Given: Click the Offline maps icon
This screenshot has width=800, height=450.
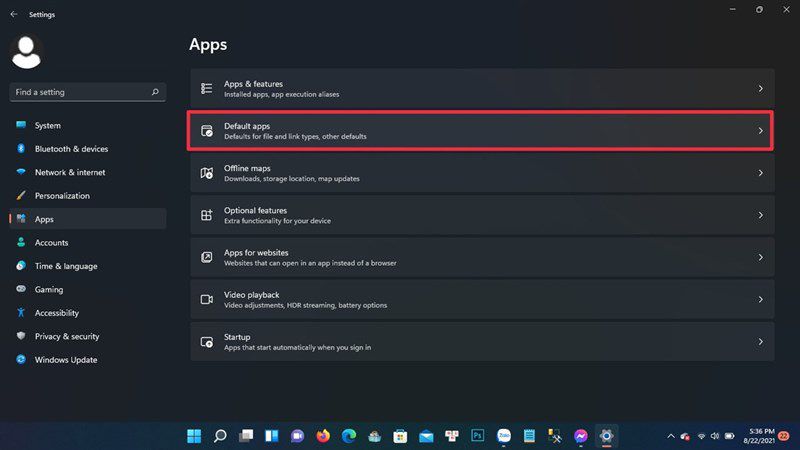Looking at the screenshot, I should 207,173.
